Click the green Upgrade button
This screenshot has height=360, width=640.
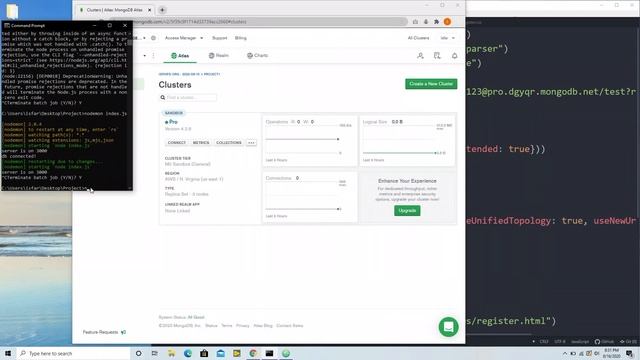coord(407,211)
